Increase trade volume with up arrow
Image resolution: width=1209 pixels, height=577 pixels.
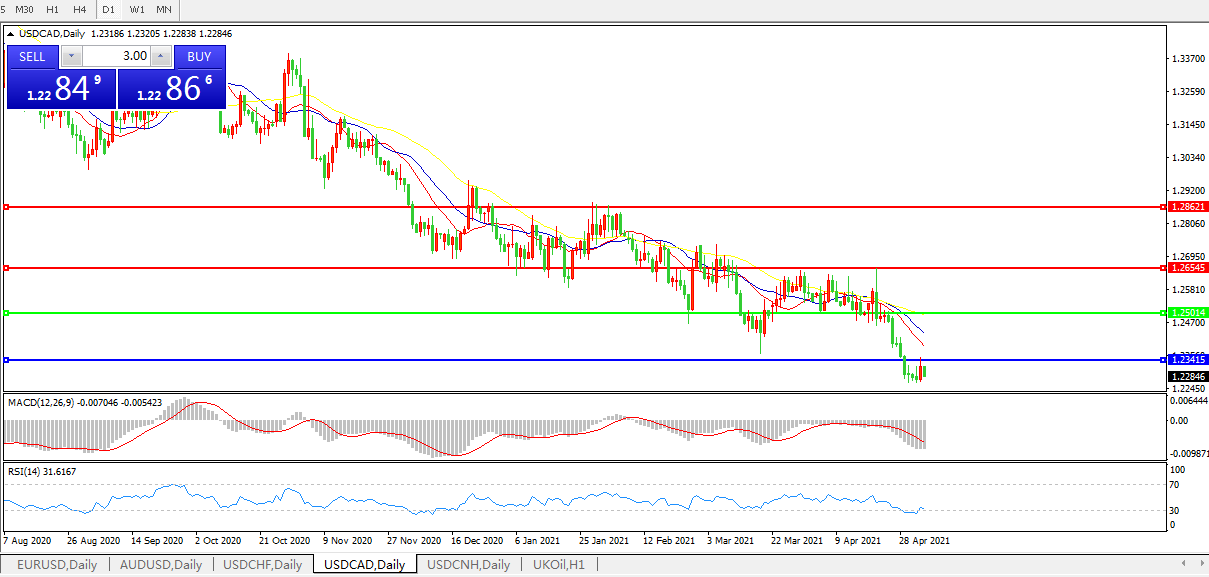[x=160, y=57]
